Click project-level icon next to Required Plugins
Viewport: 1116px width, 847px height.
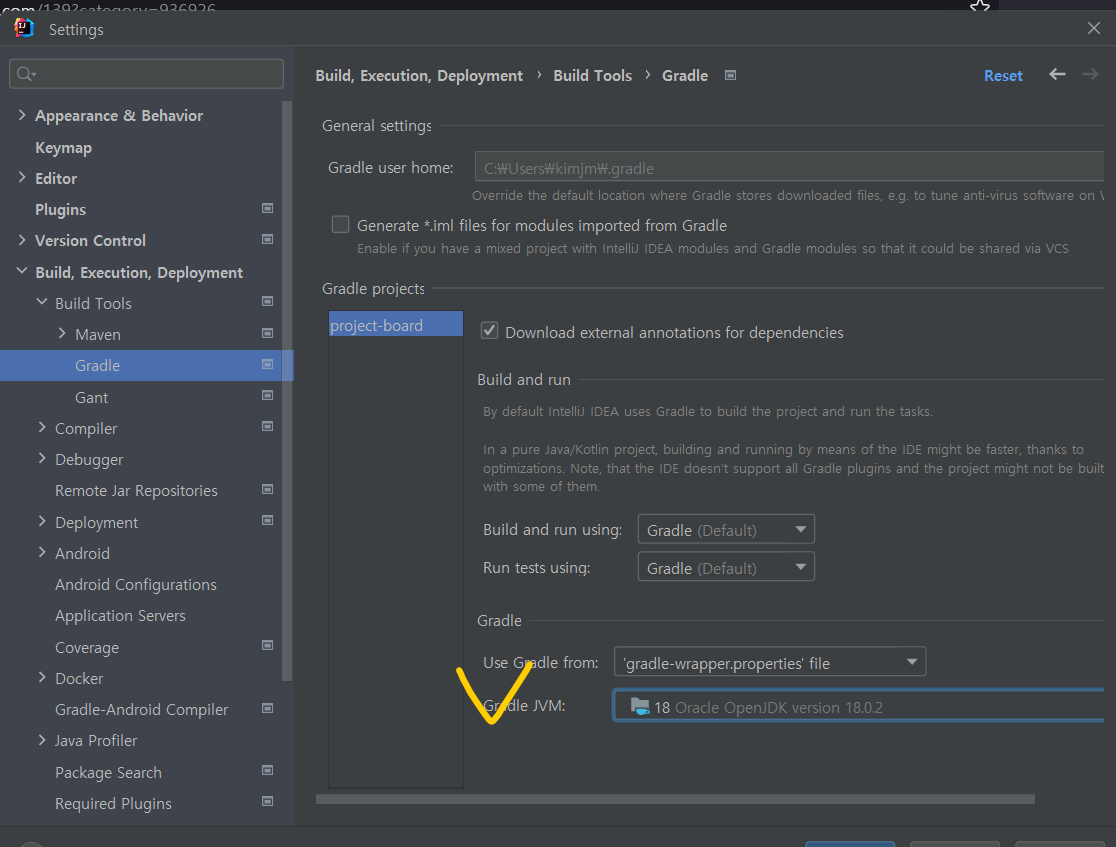click(268, 801)
